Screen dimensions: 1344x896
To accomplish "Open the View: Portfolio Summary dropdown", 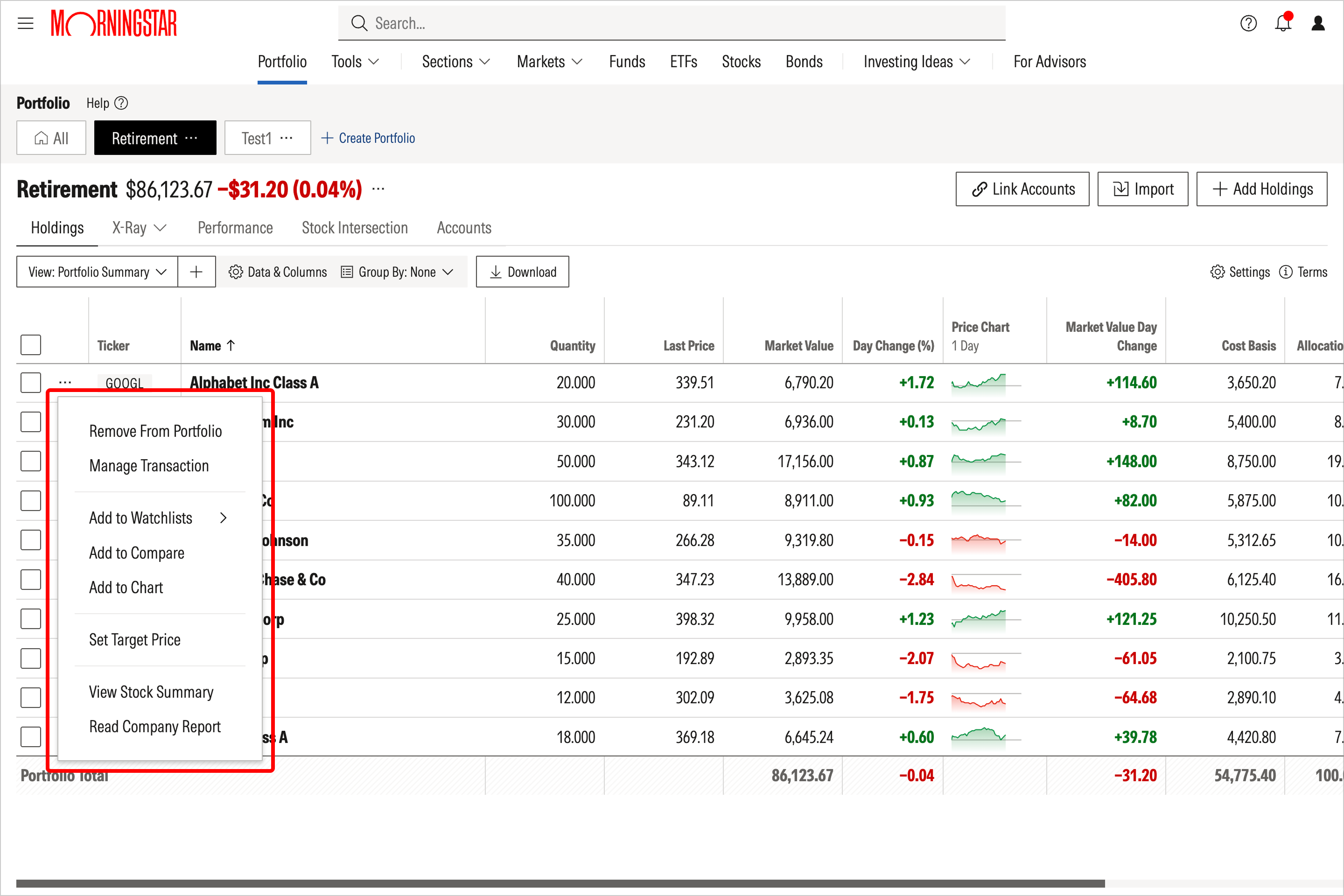I will tap(97, 272).
